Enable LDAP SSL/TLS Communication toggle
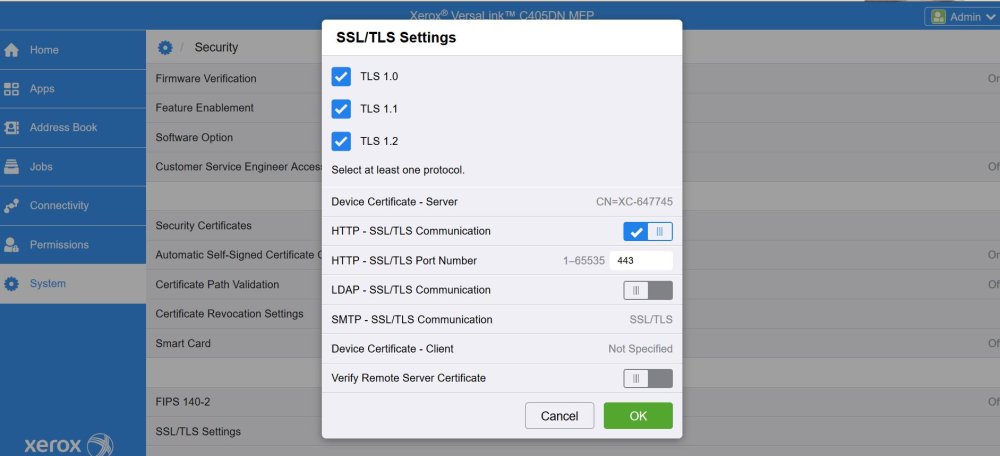This screenshot has width=1000, height=456. 648,291
